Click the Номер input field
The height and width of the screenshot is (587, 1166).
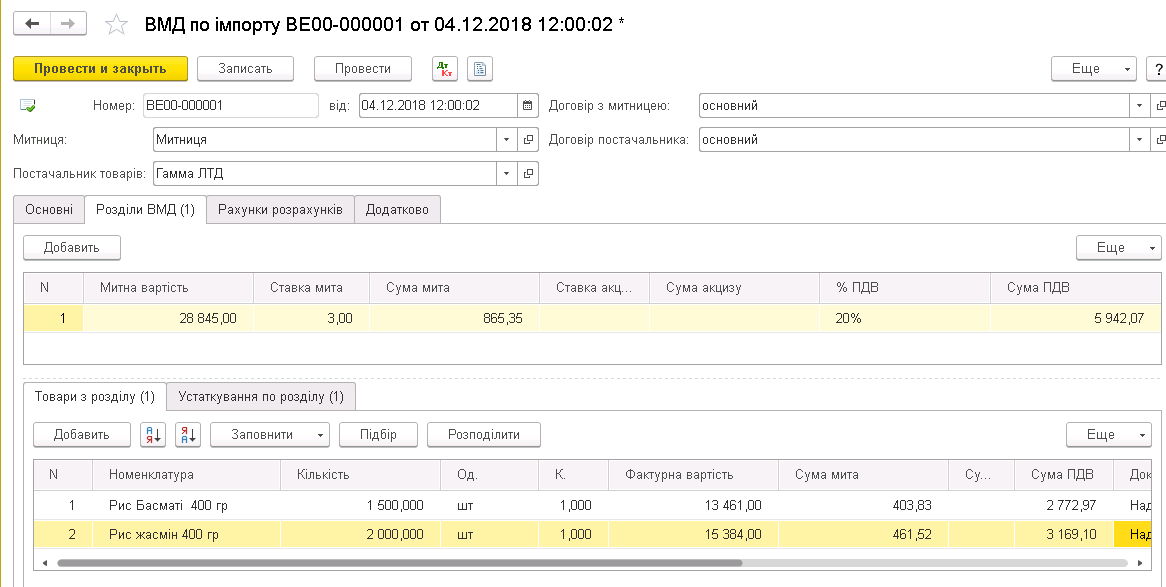point(231,106)
